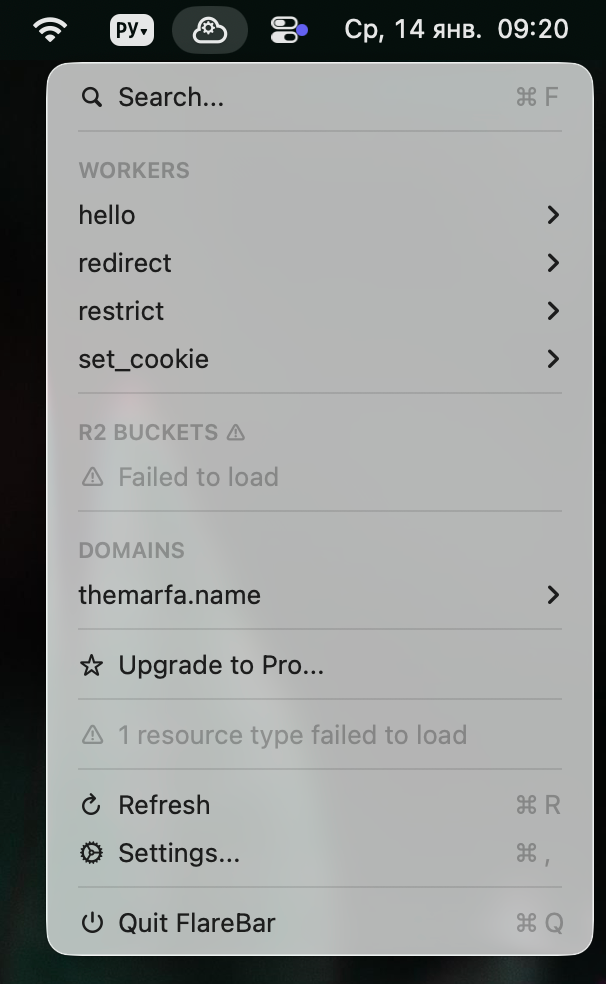Click the Refresh circular arrow icon
Viewport: 606px width, 984px height.
pos(92,805)
